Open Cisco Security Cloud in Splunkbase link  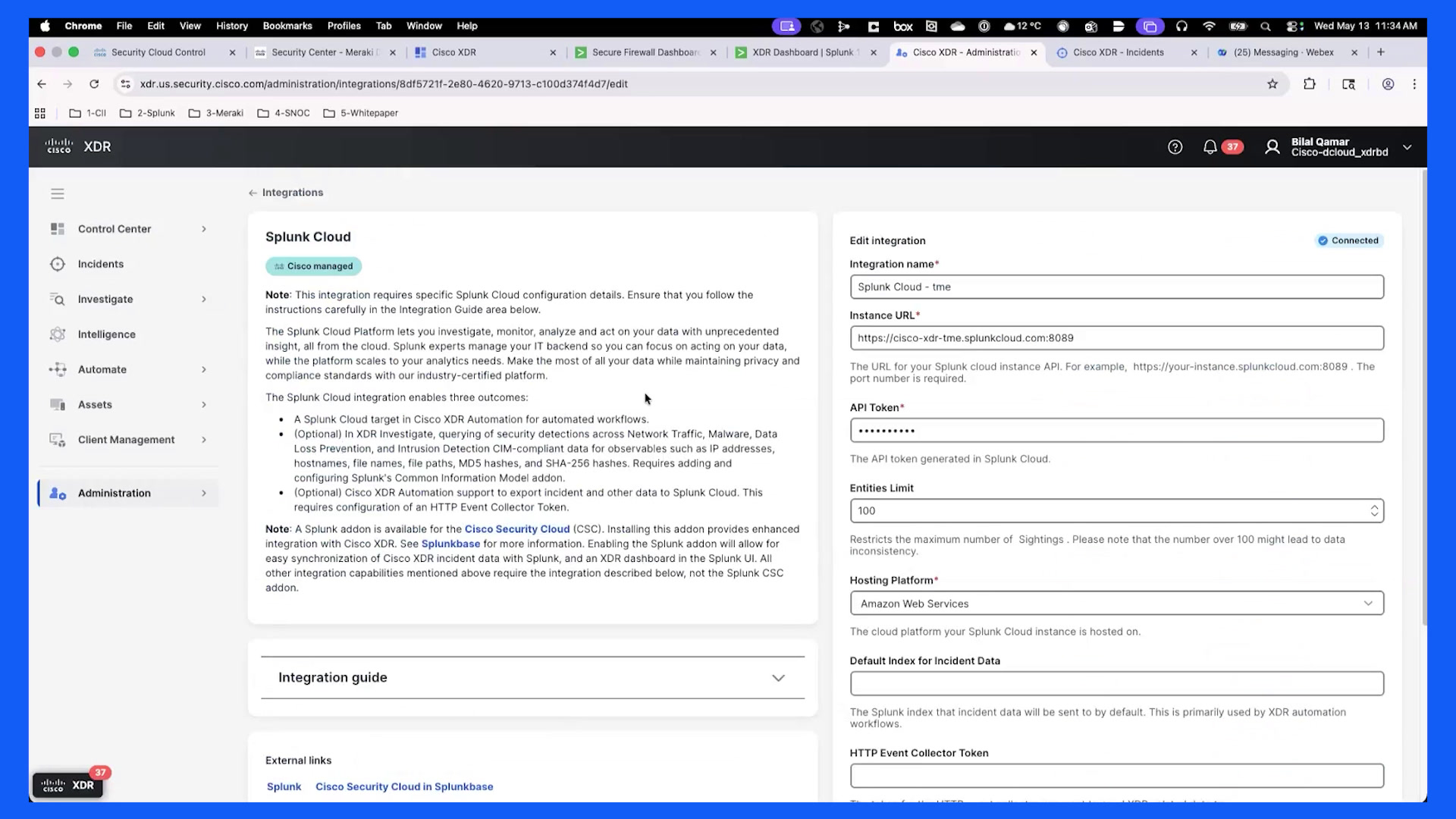pos(404,787)
